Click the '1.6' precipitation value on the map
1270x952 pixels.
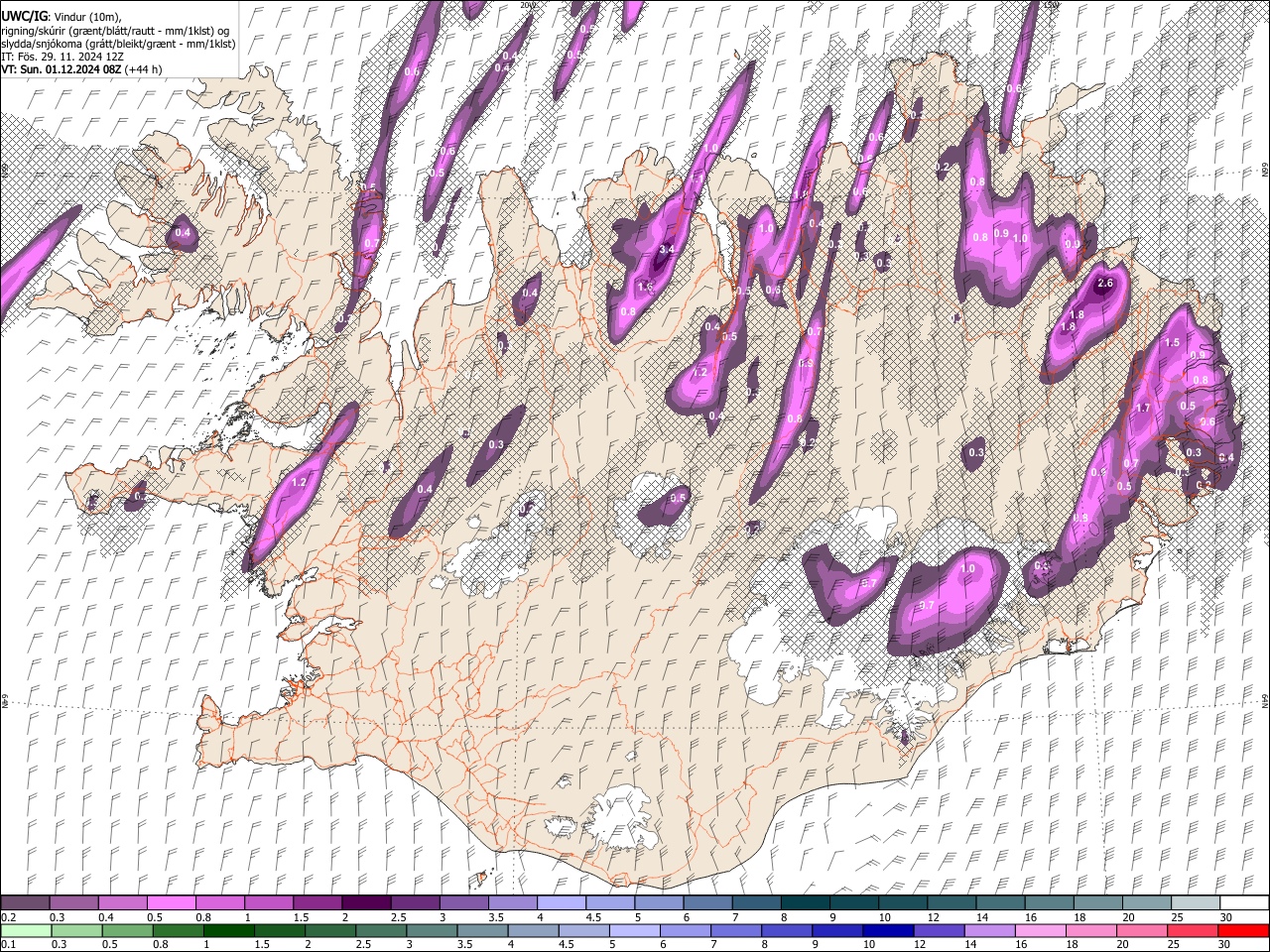pos(645,287)
